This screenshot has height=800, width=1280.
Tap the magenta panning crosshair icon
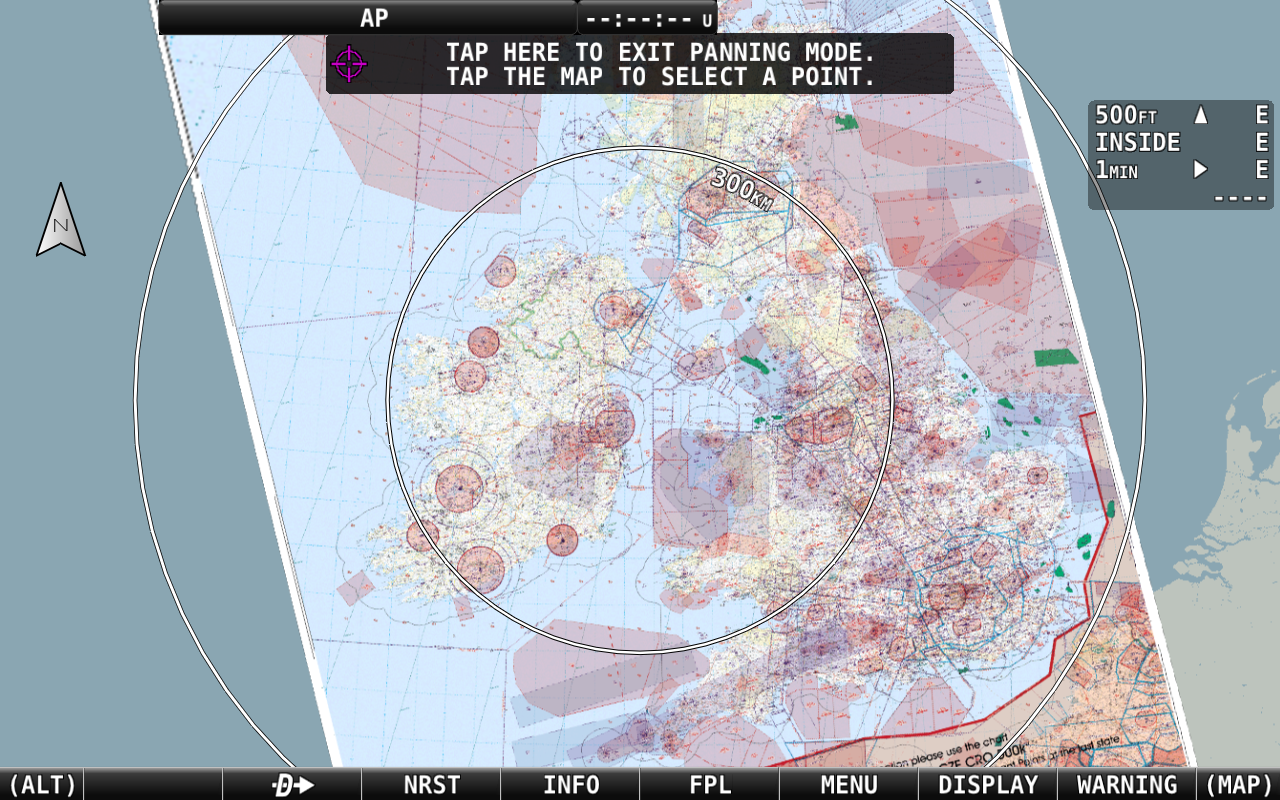(x=349, y=63)
